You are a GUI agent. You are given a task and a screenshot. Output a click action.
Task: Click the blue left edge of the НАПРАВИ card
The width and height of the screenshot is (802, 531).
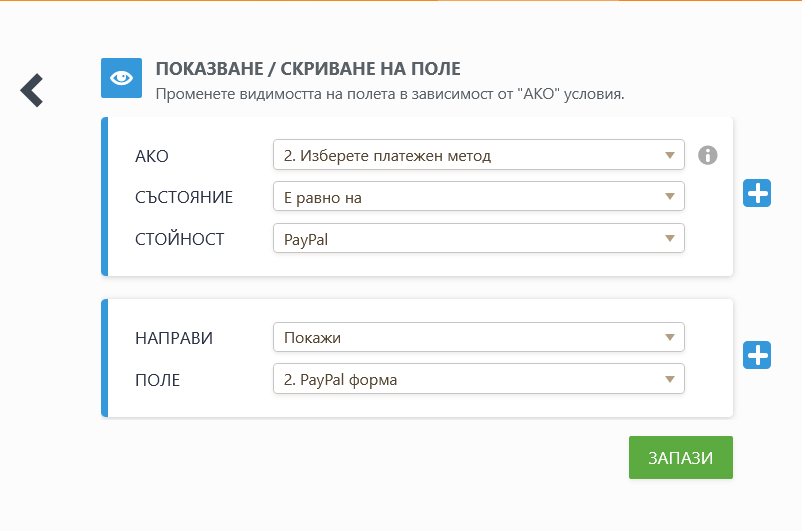(104, 358)
